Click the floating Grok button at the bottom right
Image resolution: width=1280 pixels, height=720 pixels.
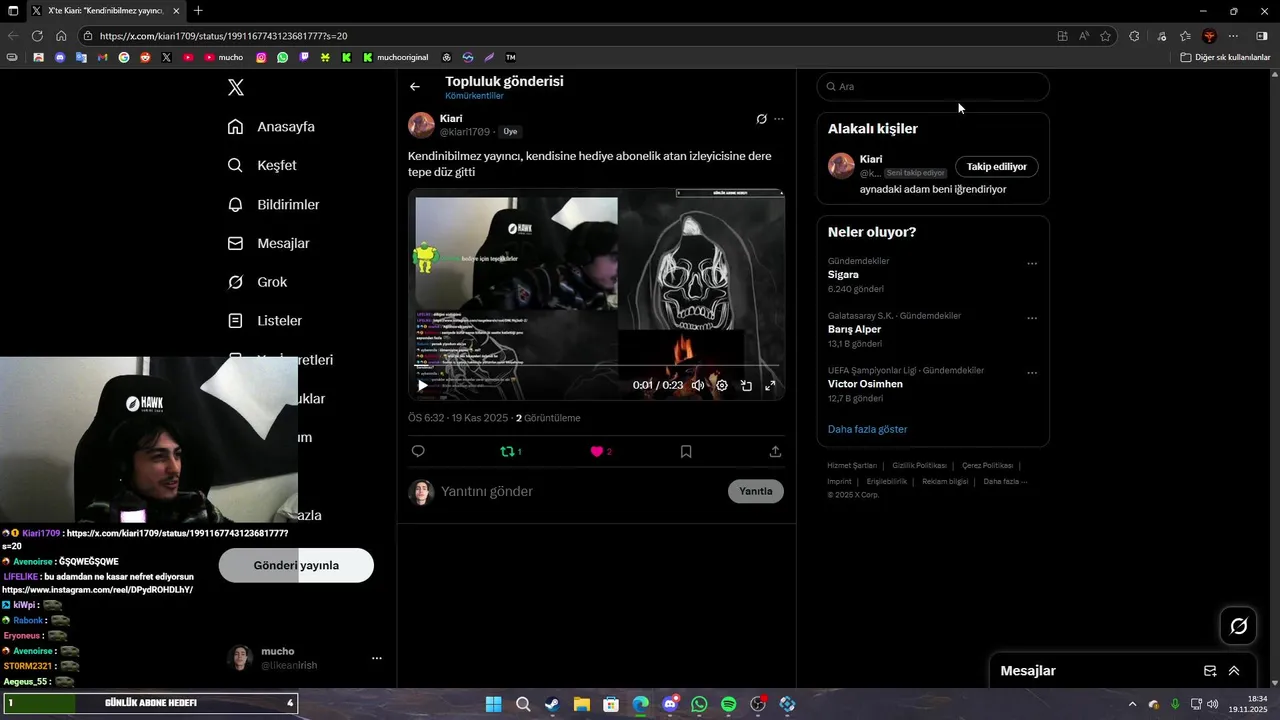pyautogui.click(x=1238, y=626)
